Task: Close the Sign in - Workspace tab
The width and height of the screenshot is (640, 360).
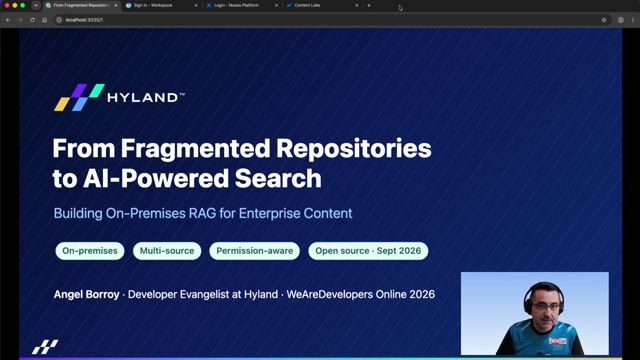Action: [x=196, y=5]
